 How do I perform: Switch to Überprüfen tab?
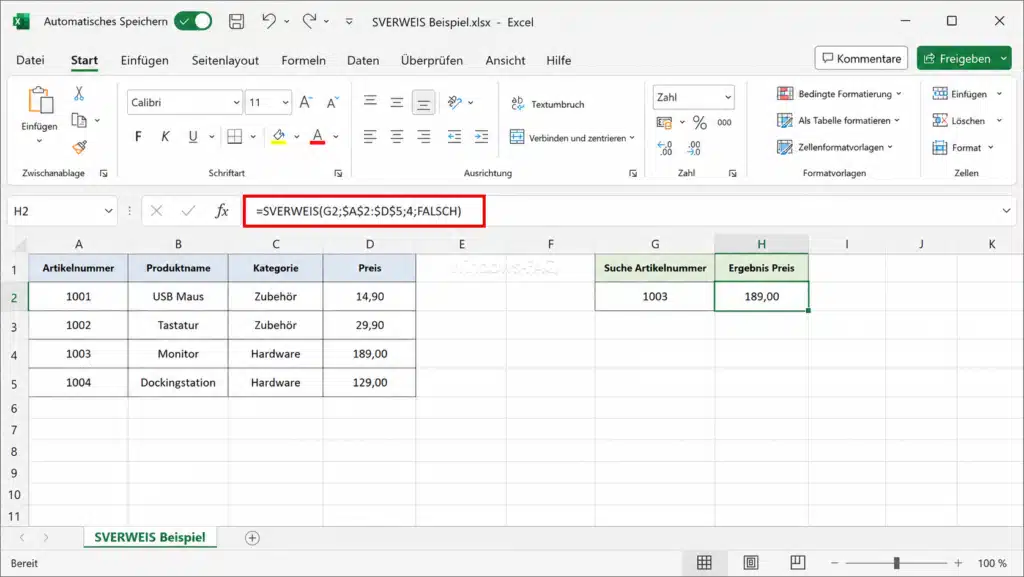(x=432, y=60)
